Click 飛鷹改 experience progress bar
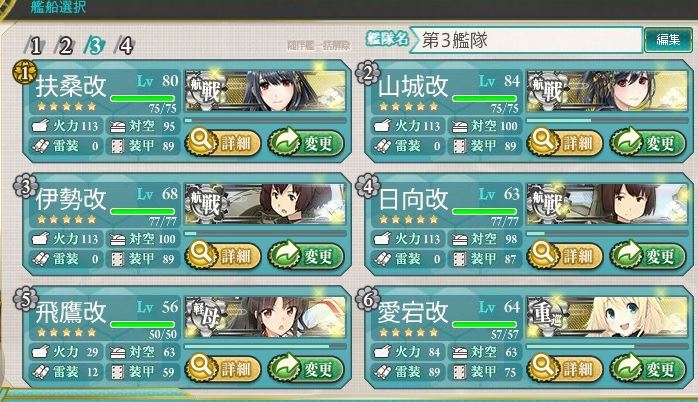This screenshot has width=698, height=402. (x=265, y=346)
